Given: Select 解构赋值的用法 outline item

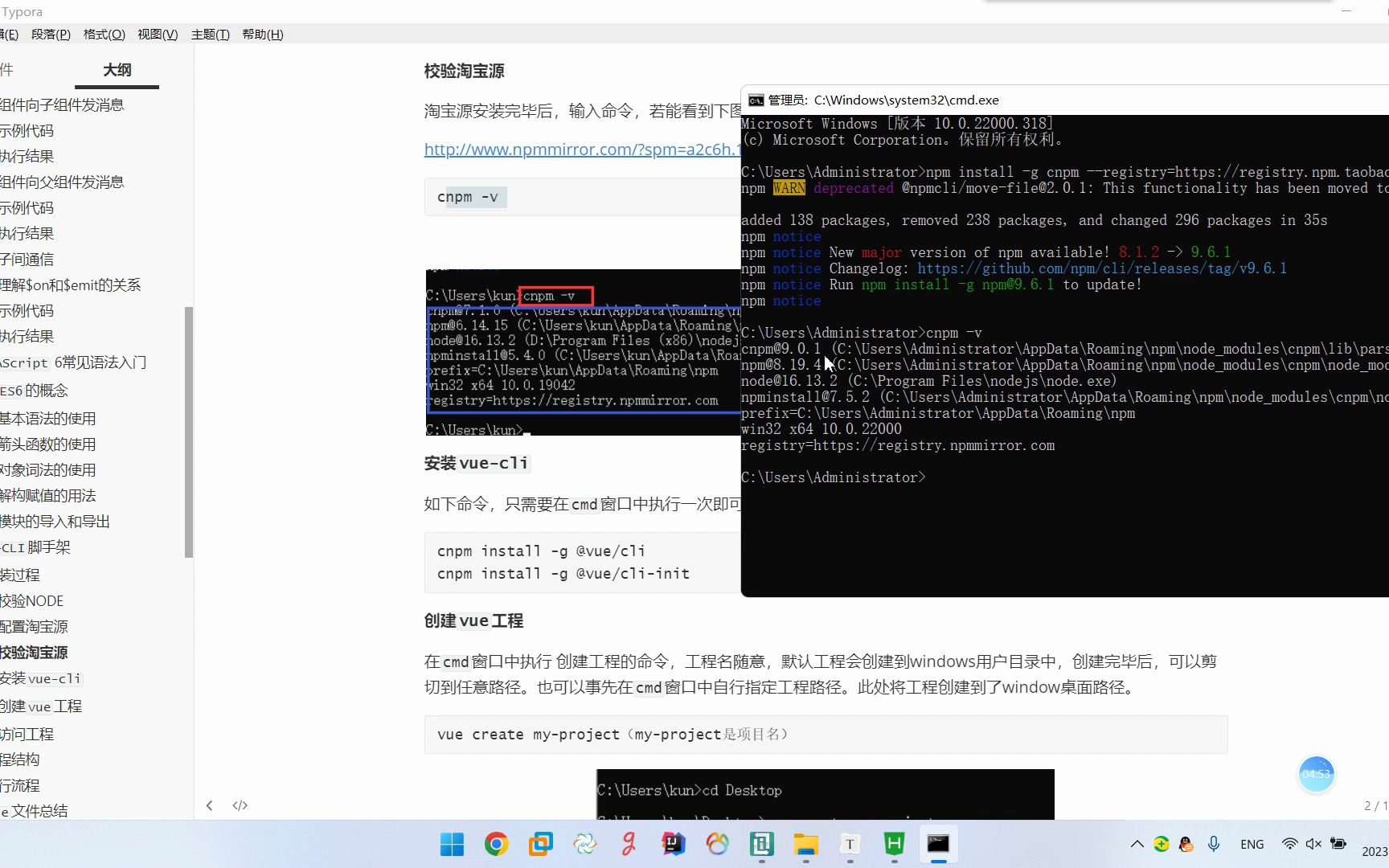Looking at the screenshot, I should 47,496.
